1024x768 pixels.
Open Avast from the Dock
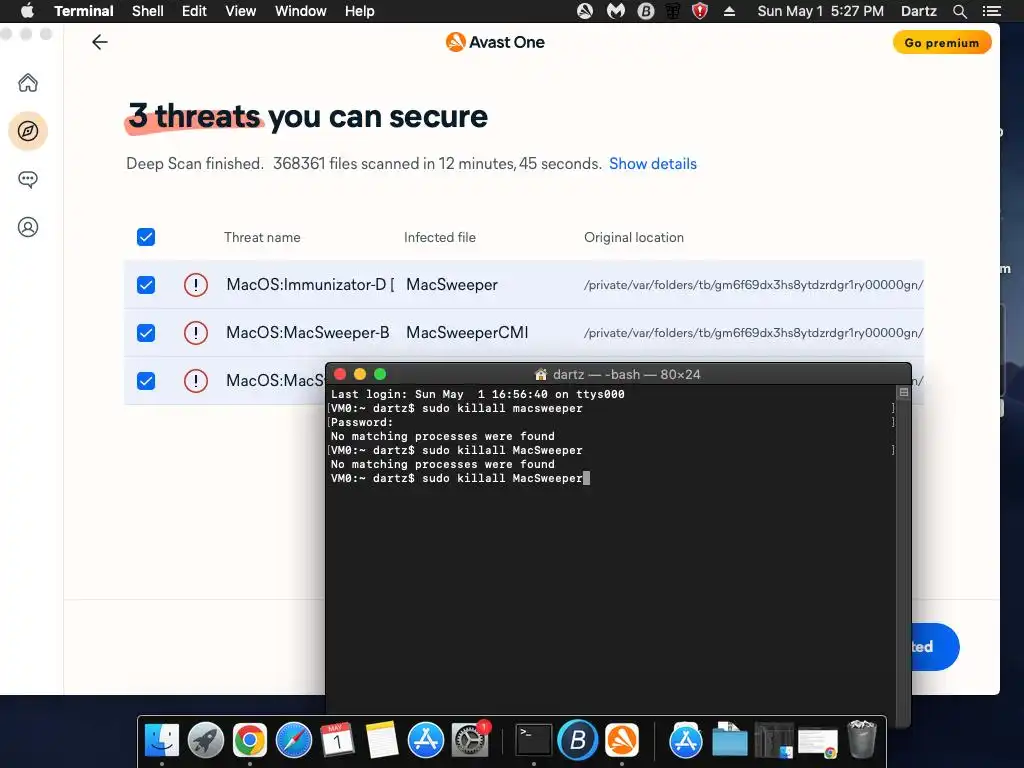pyautogui.click(x=622, y=741)
